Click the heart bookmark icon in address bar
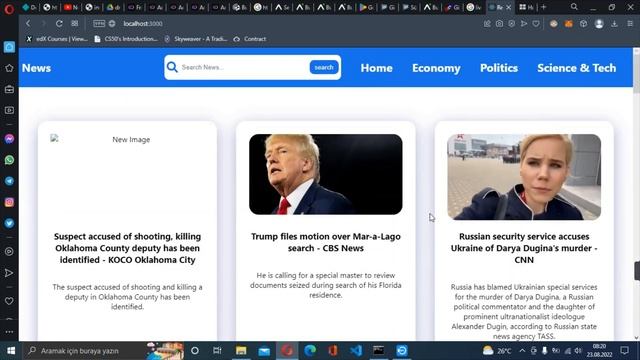The image size is (640, 360). click(536, 24)
